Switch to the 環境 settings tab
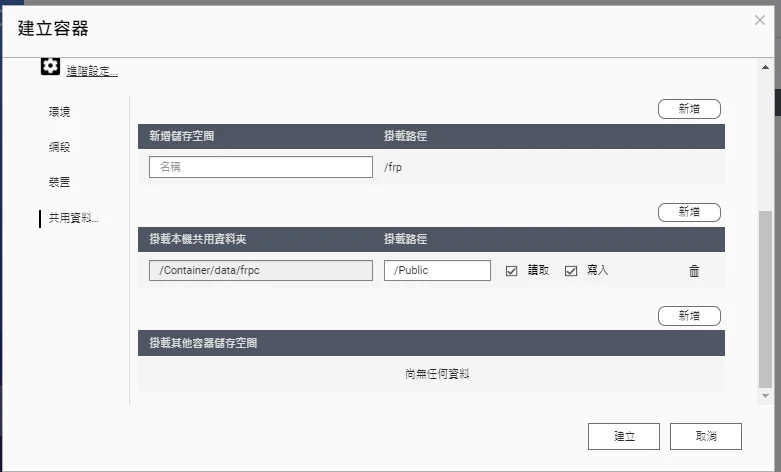This screenshot has width=781, height=472. pyautogui.click(x=59, y=112)
